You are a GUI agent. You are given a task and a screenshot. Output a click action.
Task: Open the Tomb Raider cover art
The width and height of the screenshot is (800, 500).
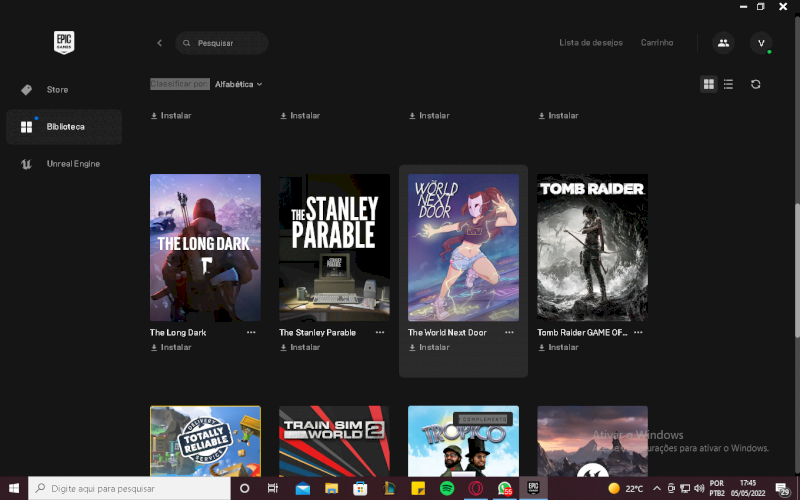click(x=592, y=247)
